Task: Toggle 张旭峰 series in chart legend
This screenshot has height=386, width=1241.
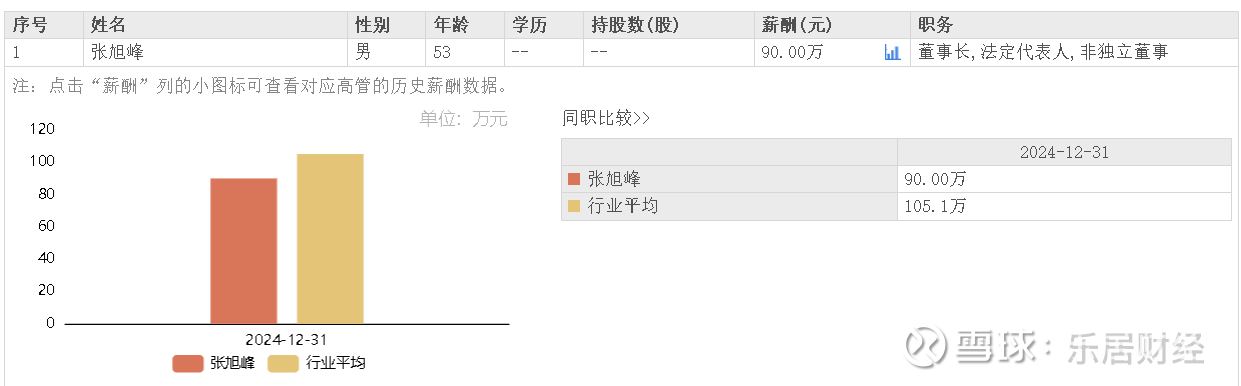Action: (213, 363)
